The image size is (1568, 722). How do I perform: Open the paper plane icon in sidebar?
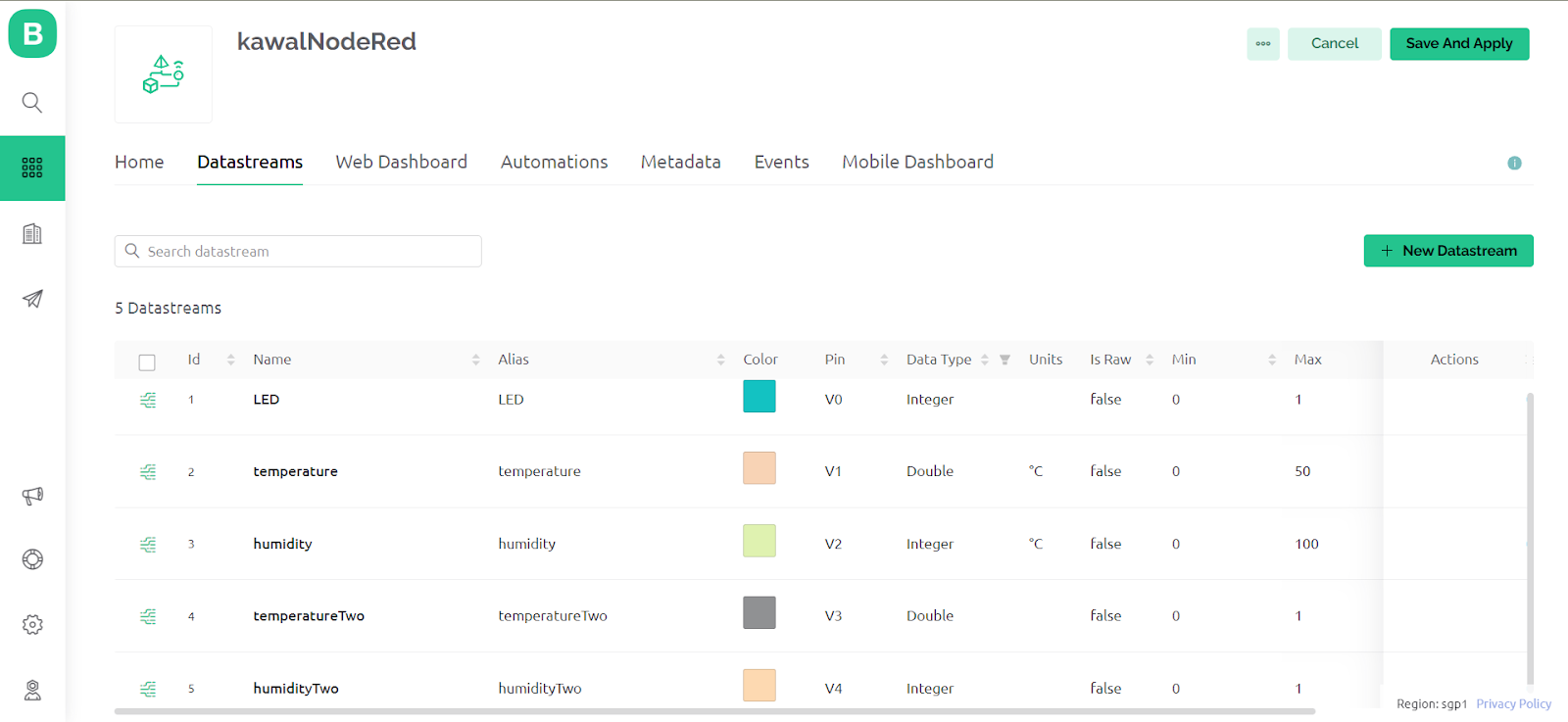(x=32, y=299)
